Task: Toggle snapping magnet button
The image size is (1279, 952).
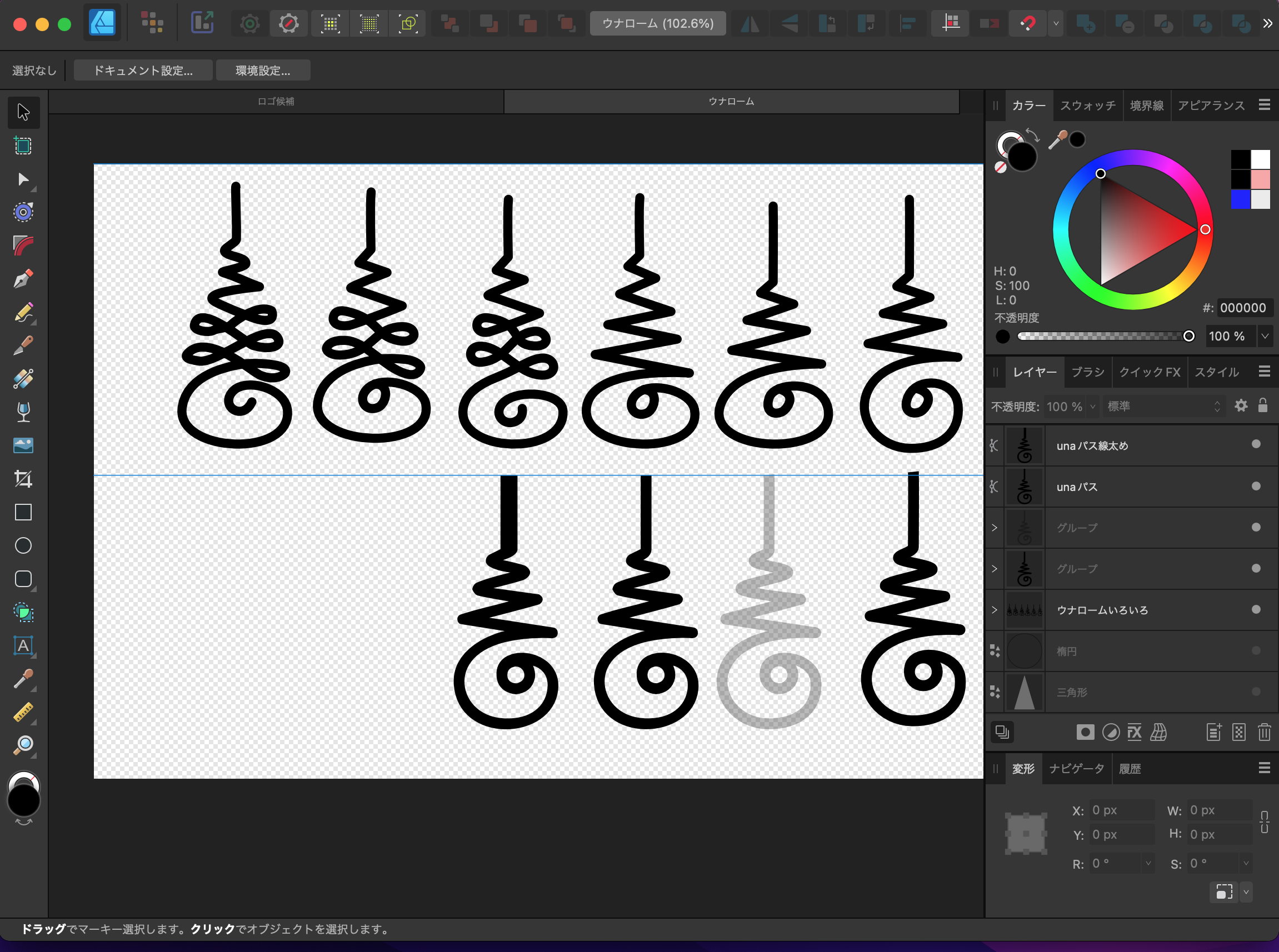Action: point(1028,24)
